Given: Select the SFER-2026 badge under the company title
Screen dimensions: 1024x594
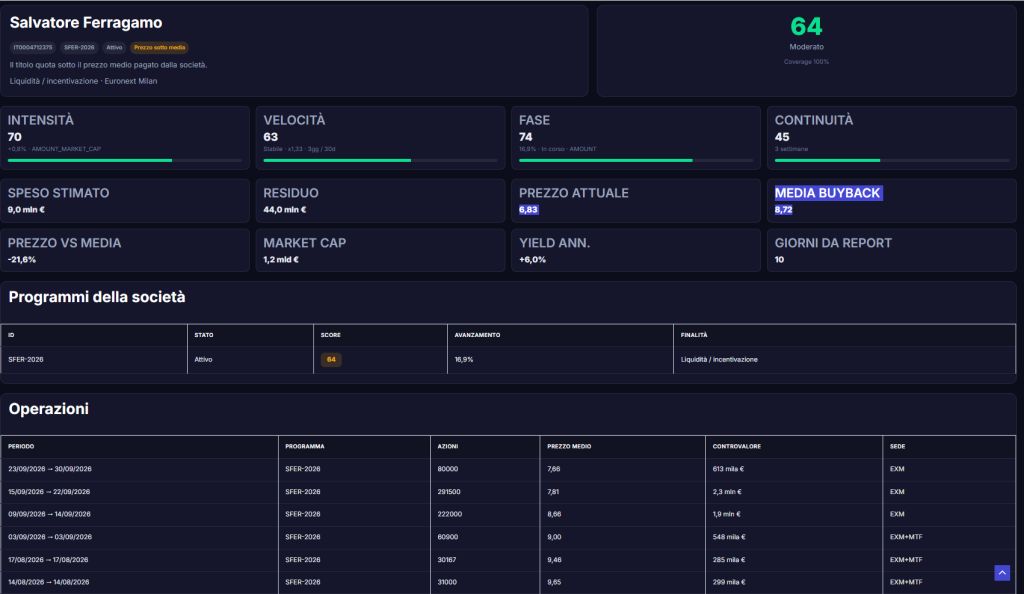Looking at the screenshot, I should [x=79, y=48].
